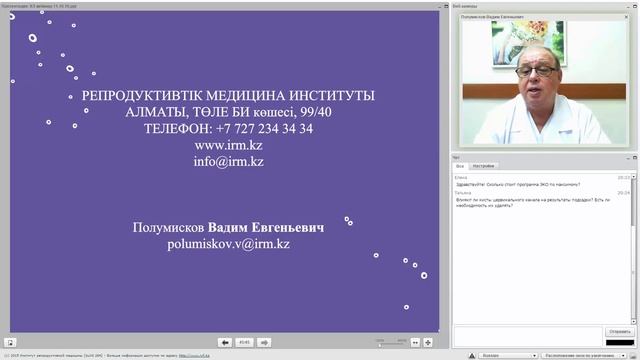
Task: Minimize the presentation panel
Action: 440,6
